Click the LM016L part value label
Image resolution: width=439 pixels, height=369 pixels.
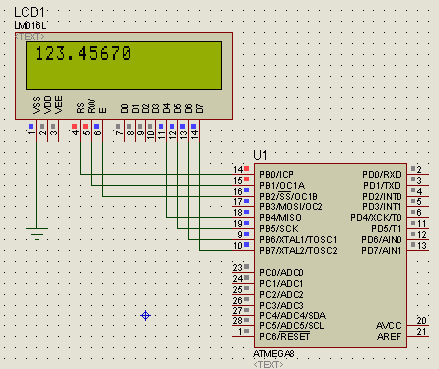tap(30, 25)
